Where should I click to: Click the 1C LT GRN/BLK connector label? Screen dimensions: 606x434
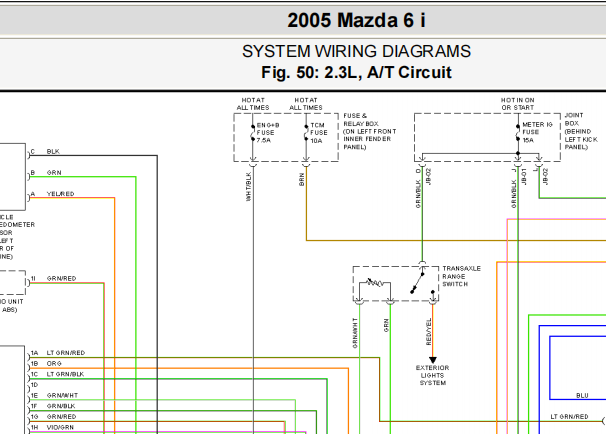(x=57, y=374)
